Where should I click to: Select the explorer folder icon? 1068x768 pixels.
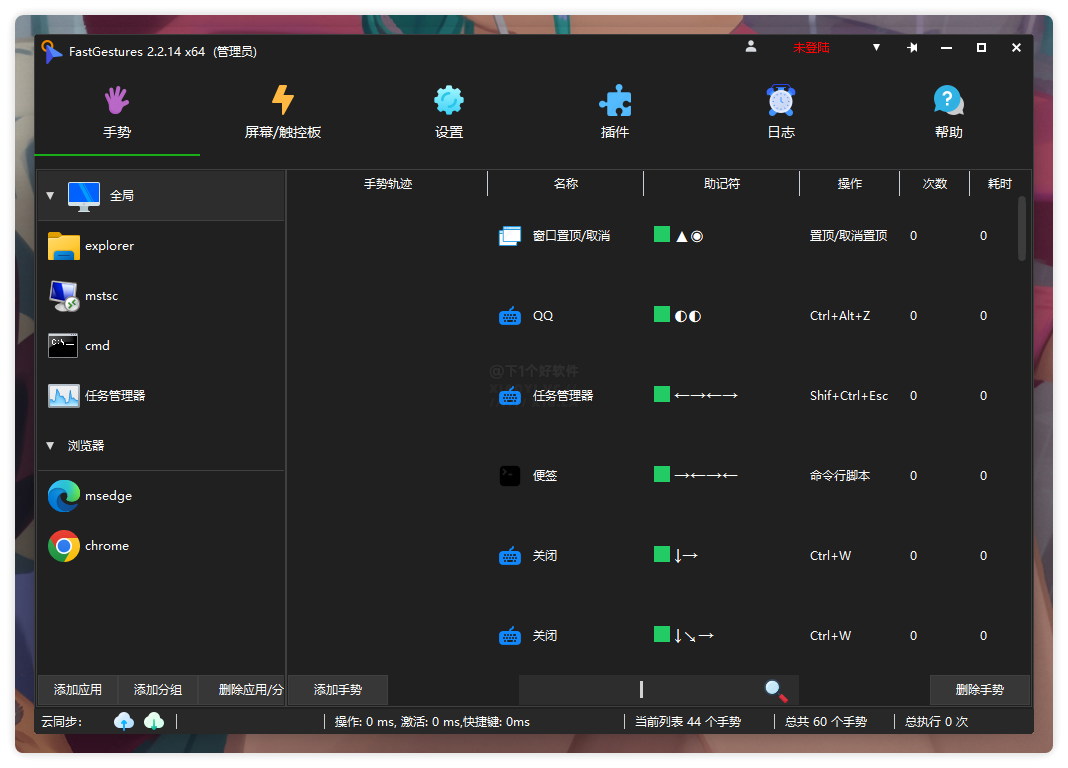(x=63, y=246)
